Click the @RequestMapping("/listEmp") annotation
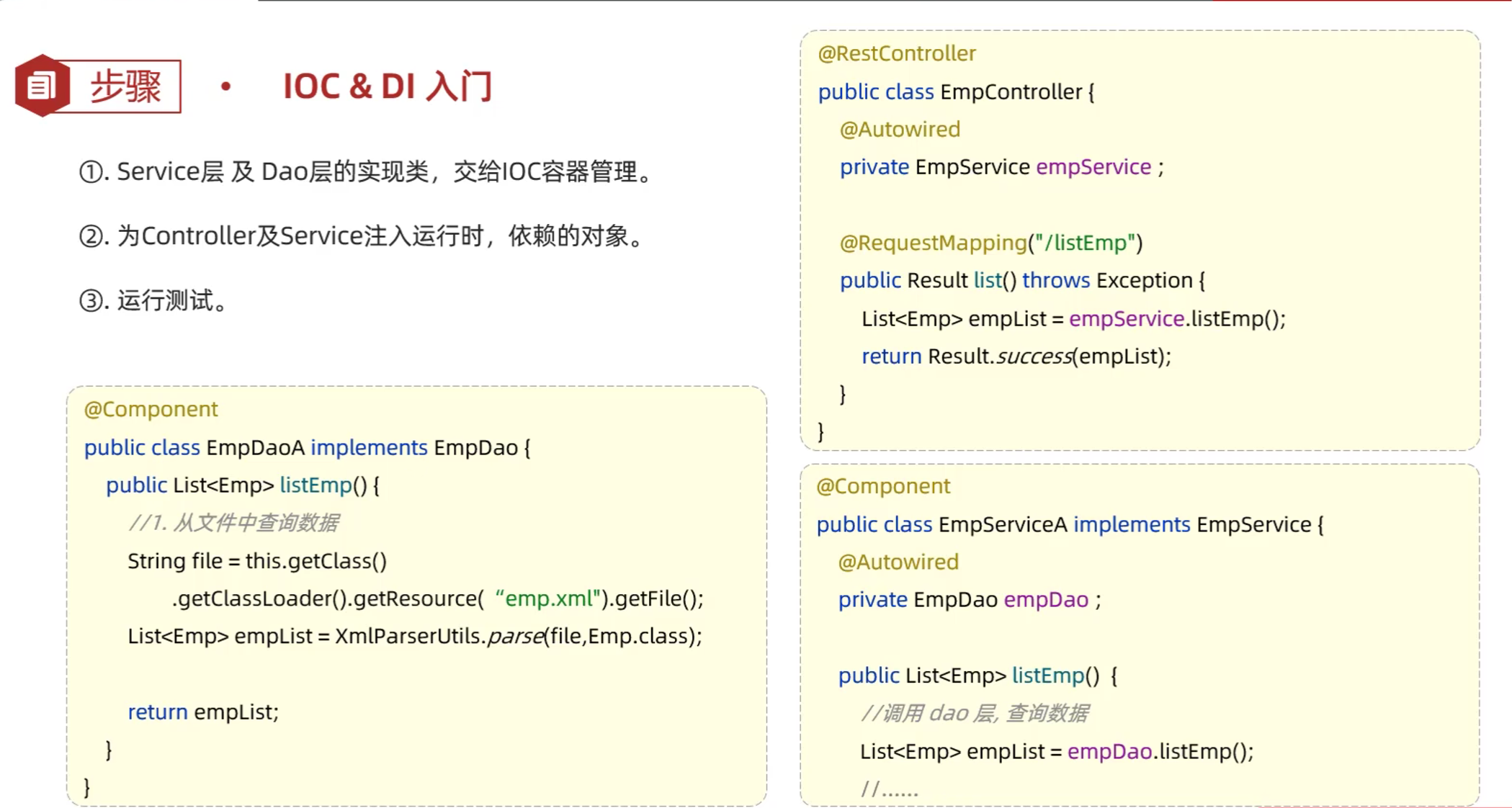Screen dimensions: 1512x808 click(990, 243)
